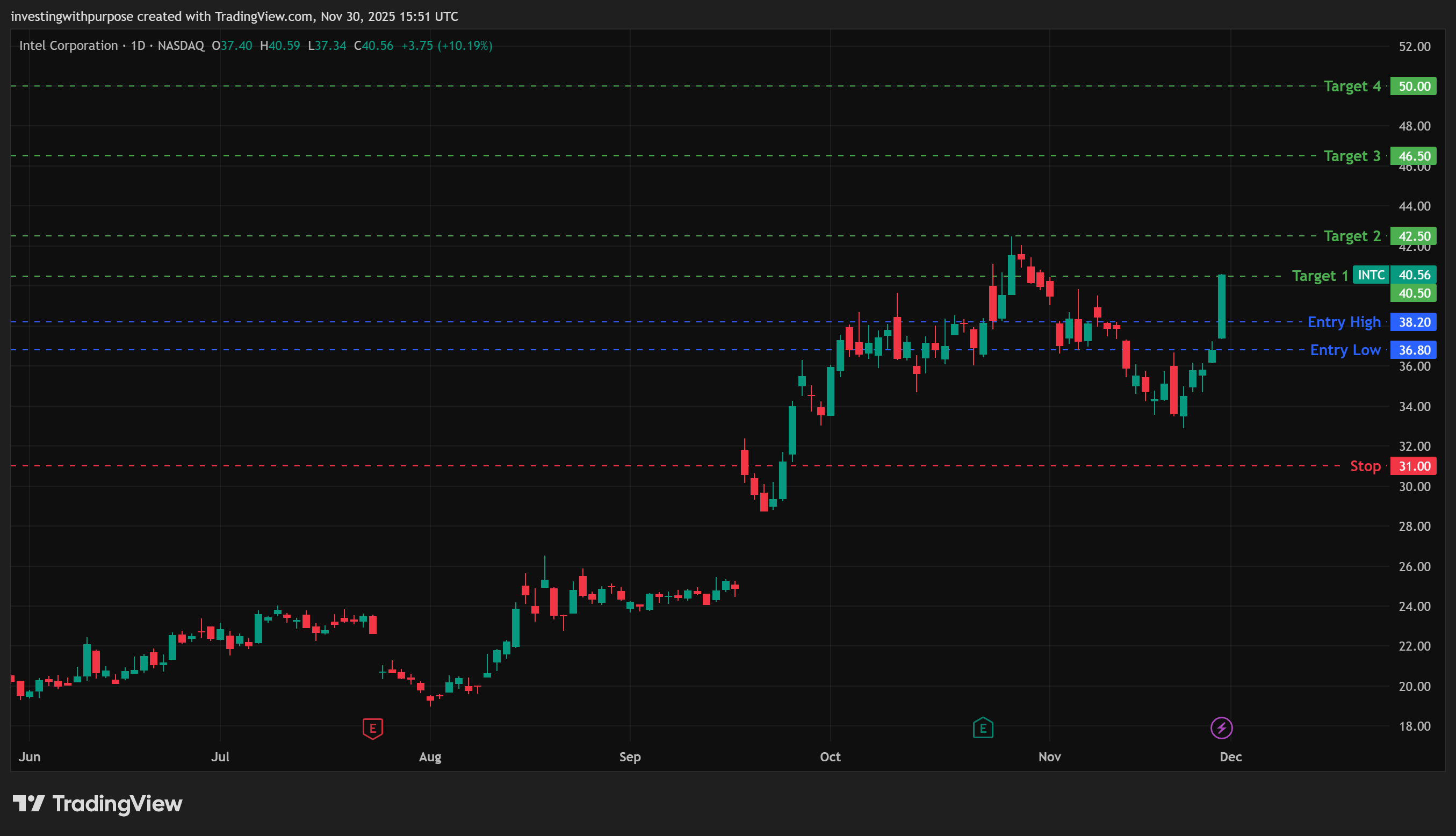Click the Target 3 price label 46.50
The width and height of the screenshot is (1456, 836).
tap(1413, 156)
